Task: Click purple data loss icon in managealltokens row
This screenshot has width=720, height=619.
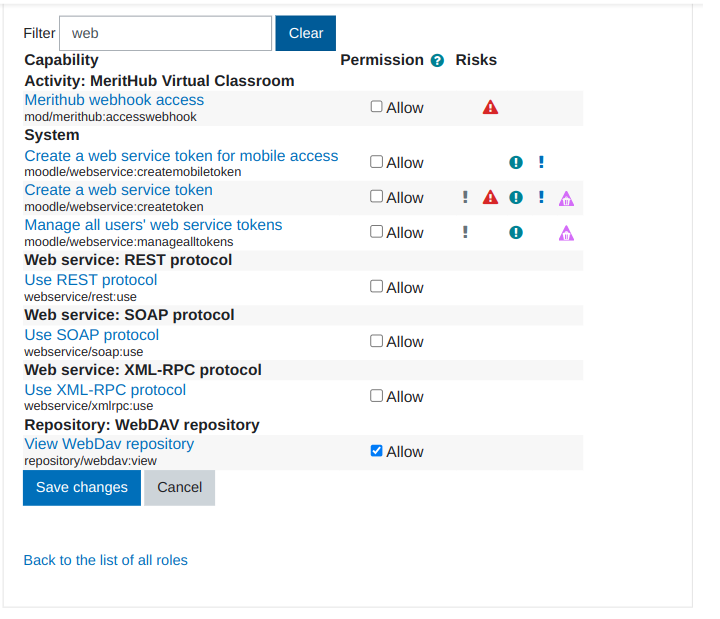Action: point(566,233)
